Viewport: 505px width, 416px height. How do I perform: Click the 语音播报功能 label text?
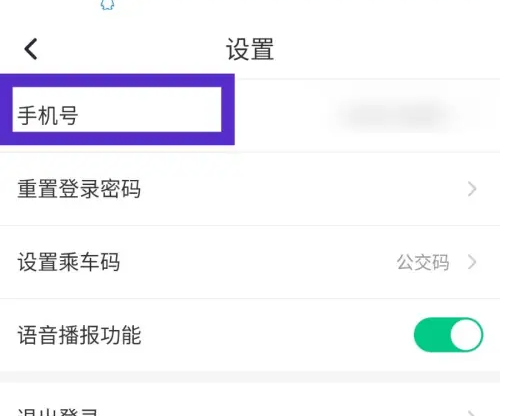coord(79,335)
